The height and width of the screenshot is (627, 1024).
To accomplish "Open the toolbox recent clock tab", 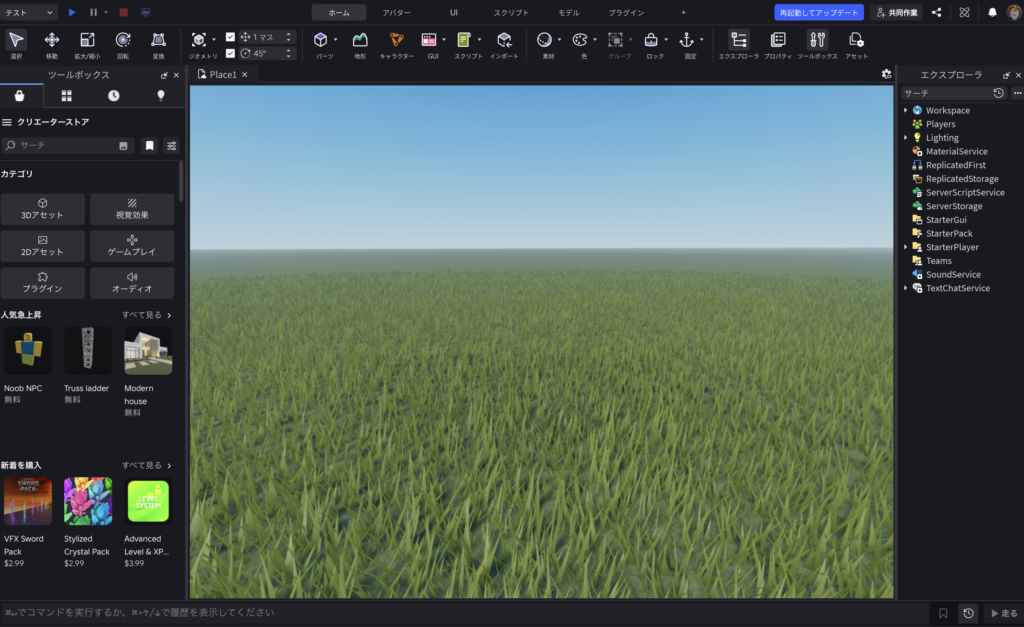I will 114,96.
